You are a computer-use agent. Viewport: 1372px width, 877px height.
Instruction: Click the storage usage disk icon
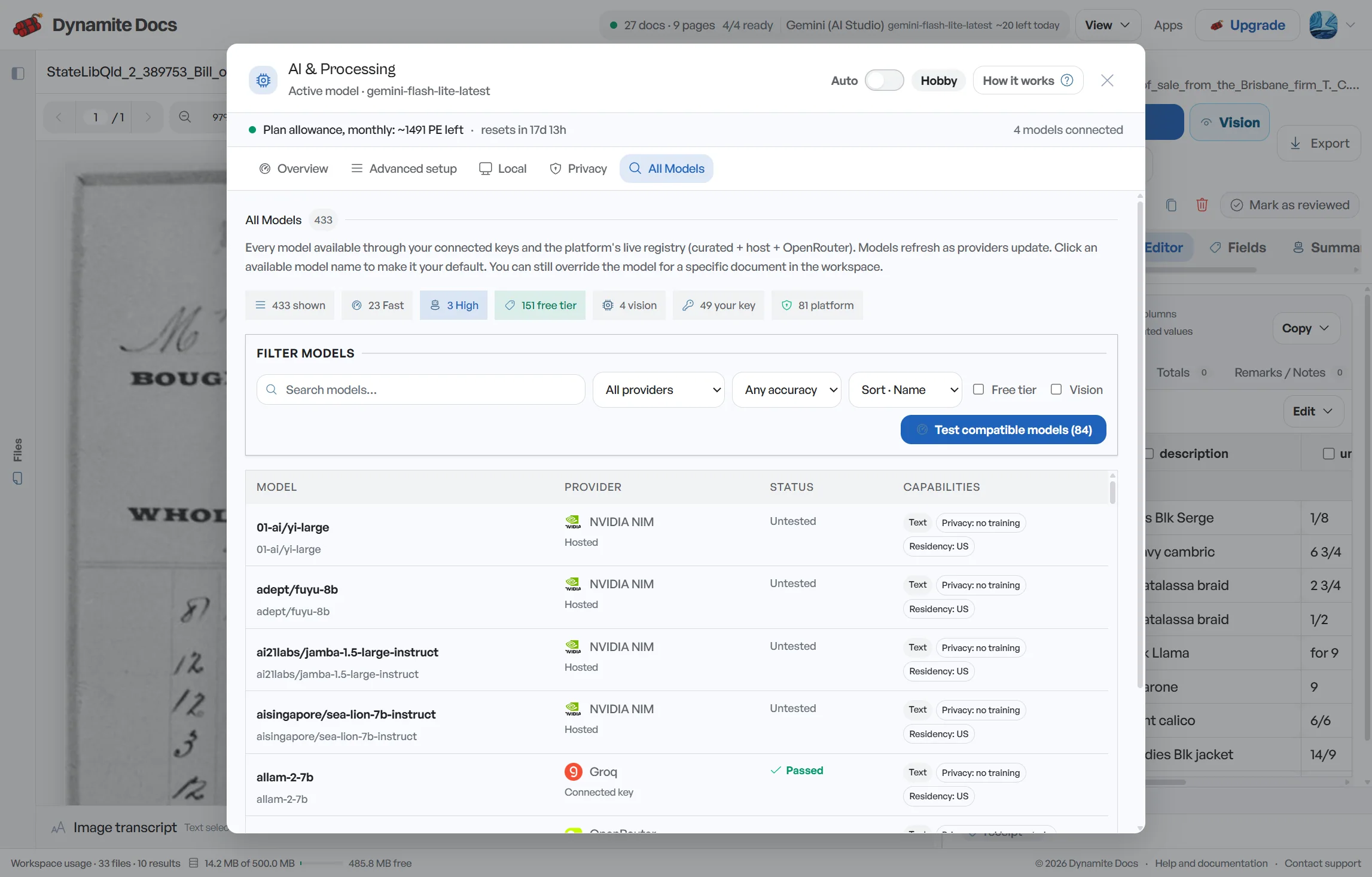pyautogui.click(x=193, y=863)
